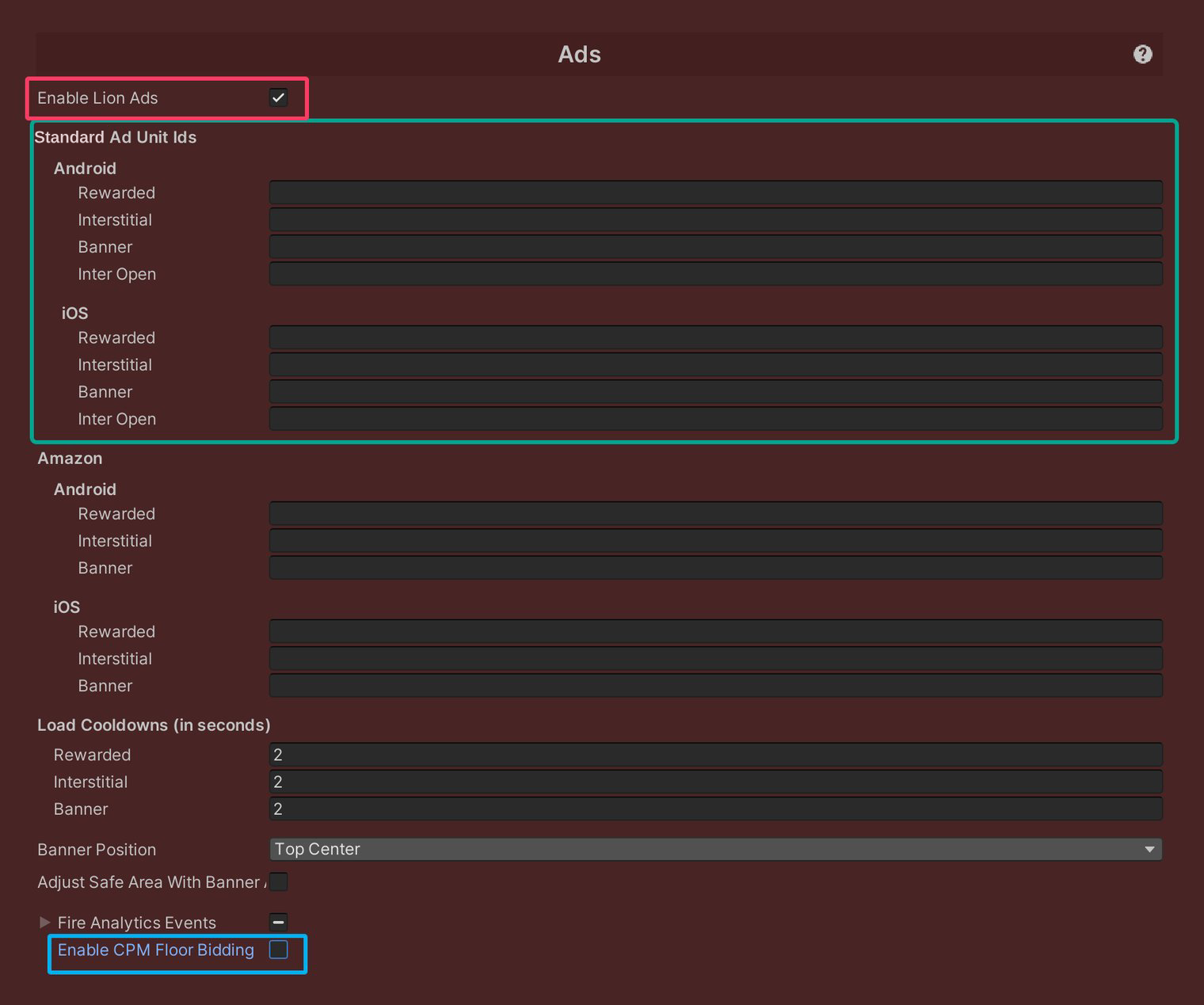The image size is (1204, 1005).
Task: Toggle the Fire Analytics Events mixed checkbox
Action: click(x=278, y=922)
